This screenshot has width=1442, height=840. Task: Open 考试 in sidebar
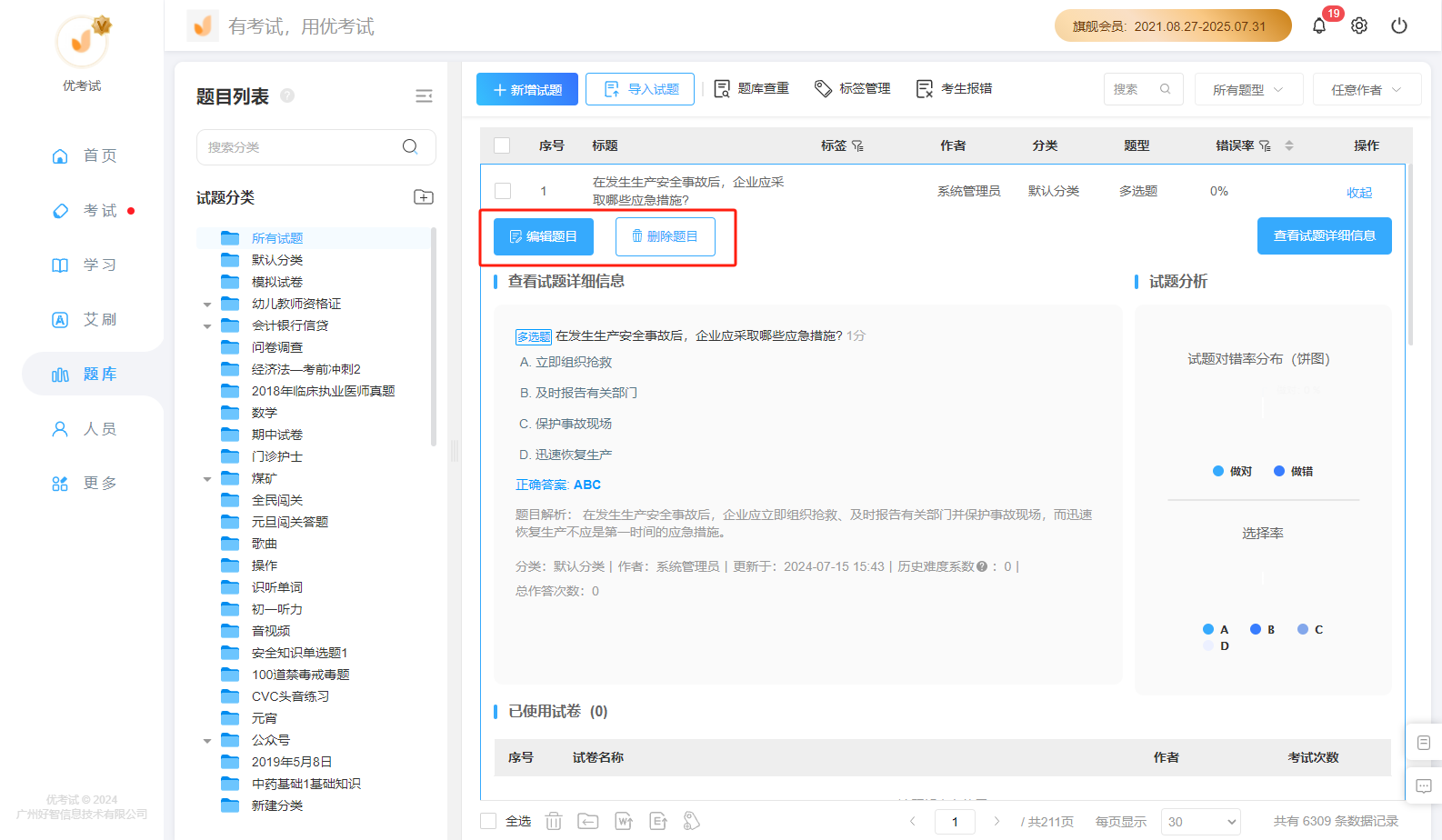[x=84, y=210]
